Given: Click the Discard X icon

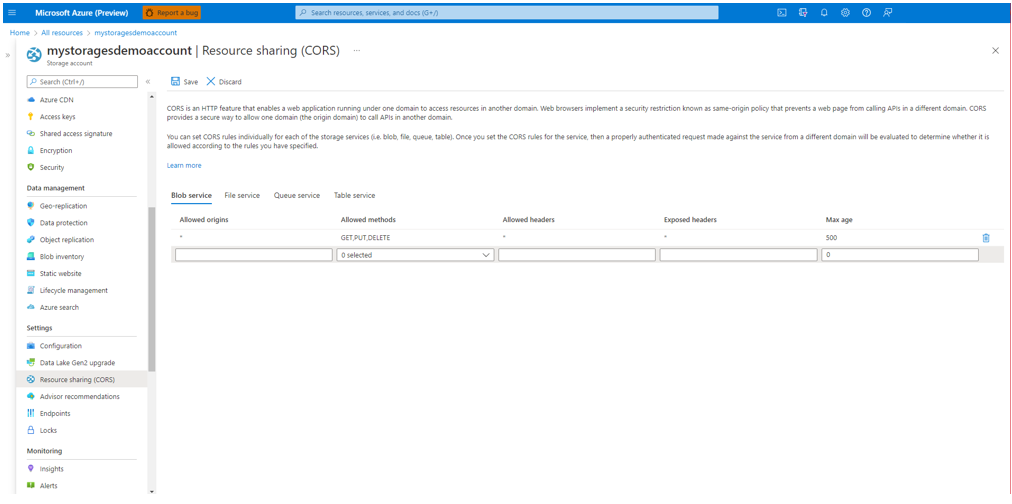Looking at the screenshot, I should click(210, 82).
